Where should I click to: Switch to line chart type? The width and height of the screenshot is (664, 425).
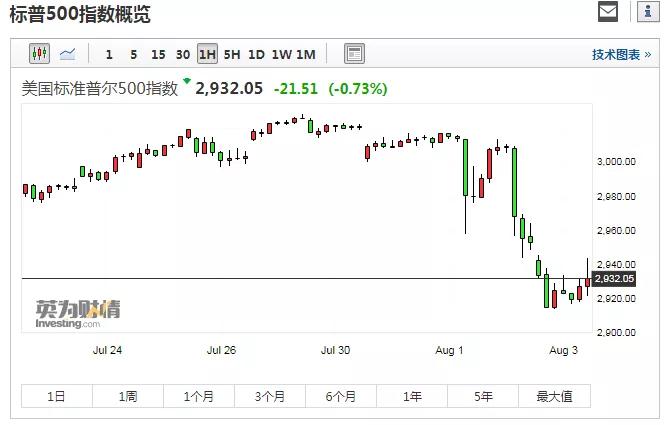pyautogui.click(x=68, y=54)
